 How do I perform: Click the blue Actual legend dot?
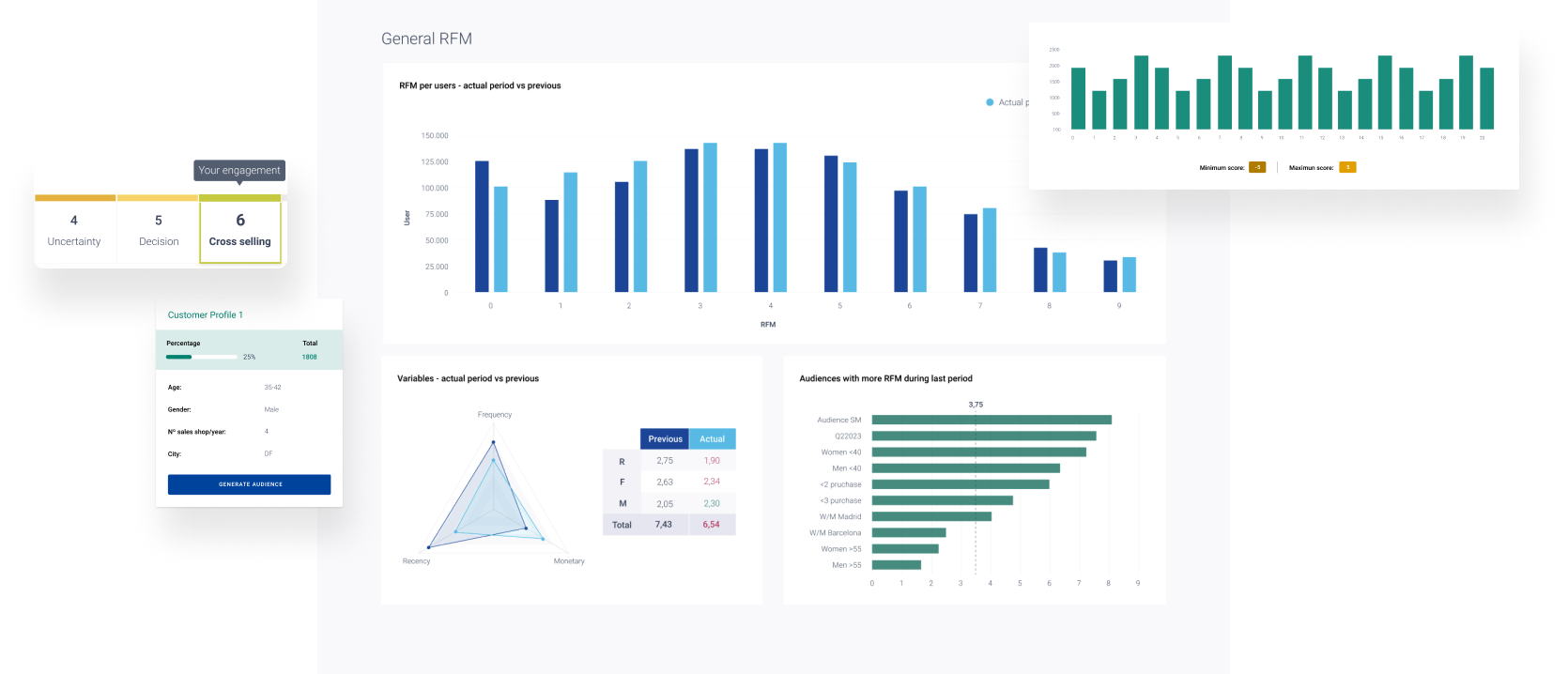[990, 102]
